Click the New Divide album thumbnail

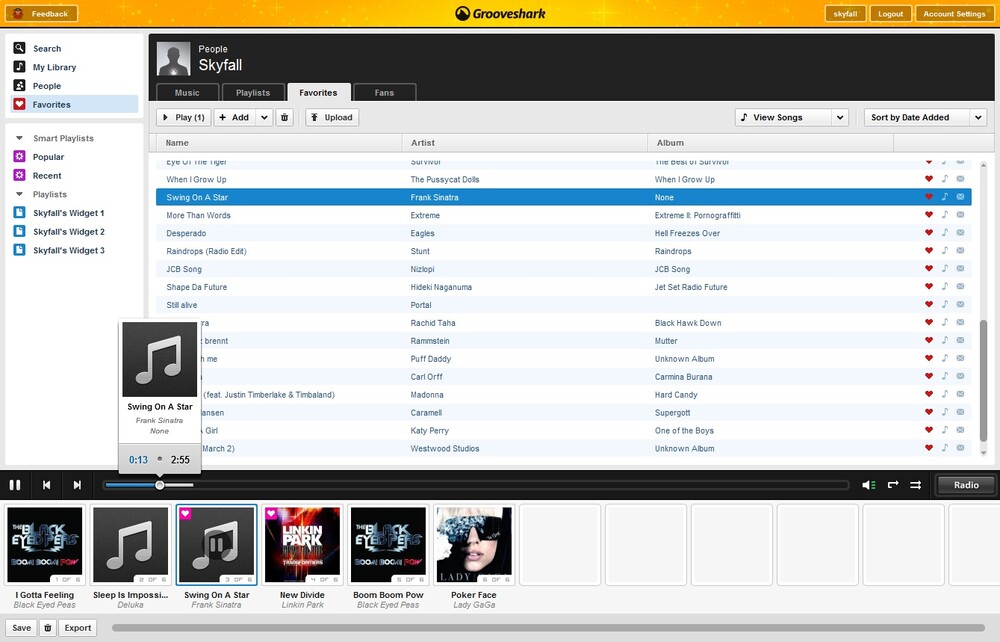coord(302,544)
